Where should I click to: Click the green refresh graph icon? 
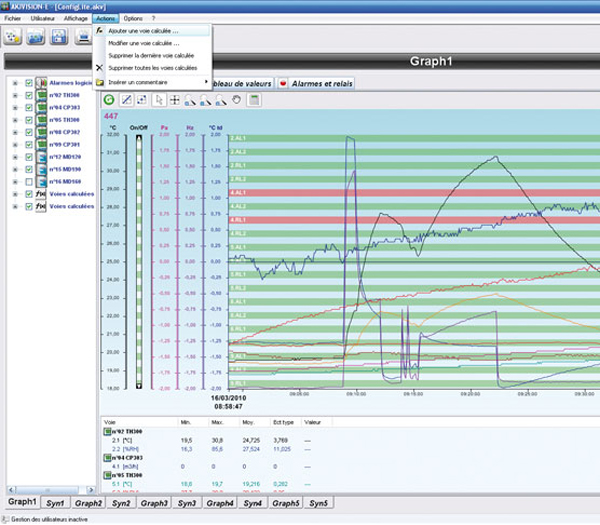[109, 100]
